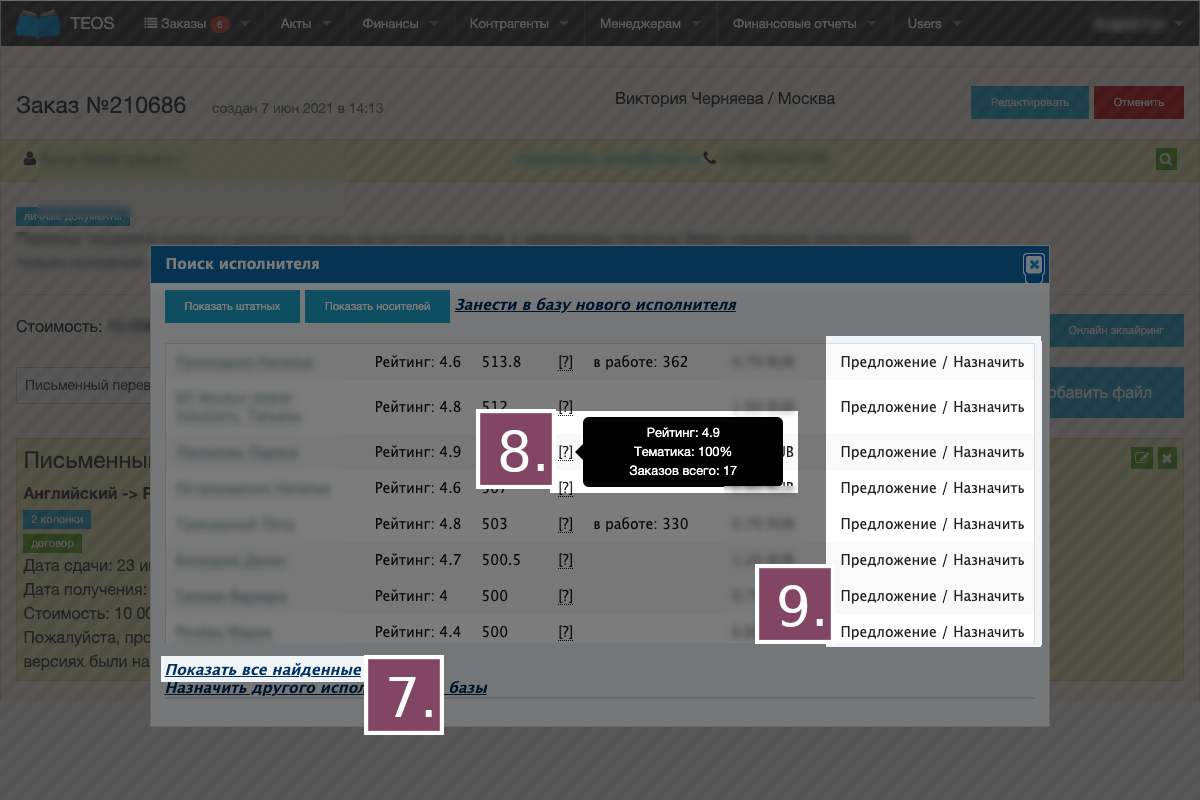Click the Показать штатных button
The width and height of the screenshot is (1200, 800).
[x=232, y=306]
